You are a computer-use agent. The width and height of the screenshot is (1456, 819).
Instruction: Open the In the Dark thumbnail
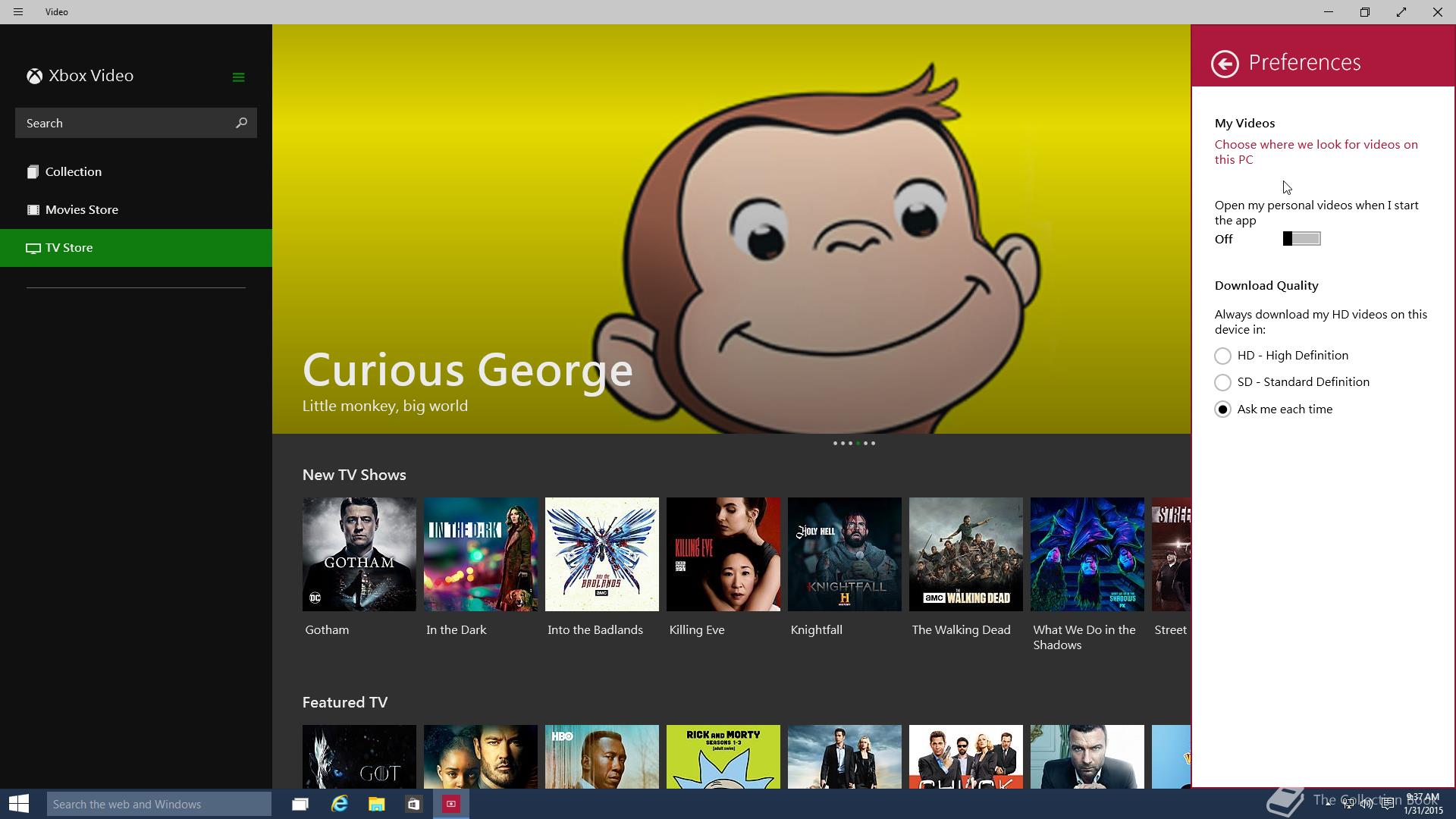481,554
